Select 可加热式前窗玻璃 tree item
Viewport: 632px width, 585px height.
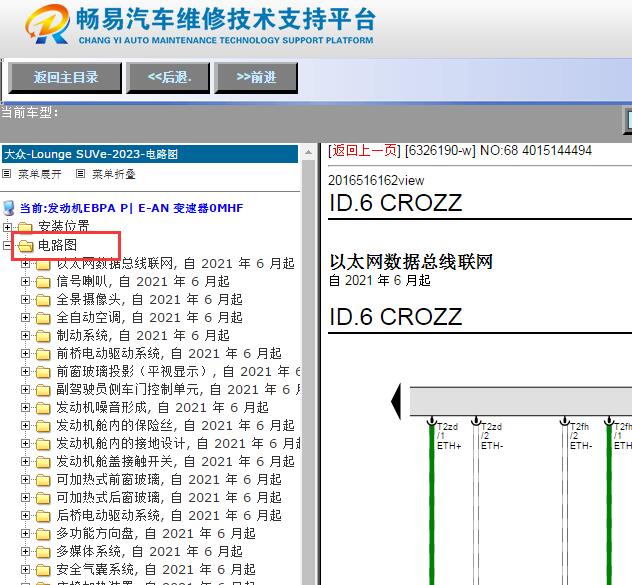(x=169, y=479)
